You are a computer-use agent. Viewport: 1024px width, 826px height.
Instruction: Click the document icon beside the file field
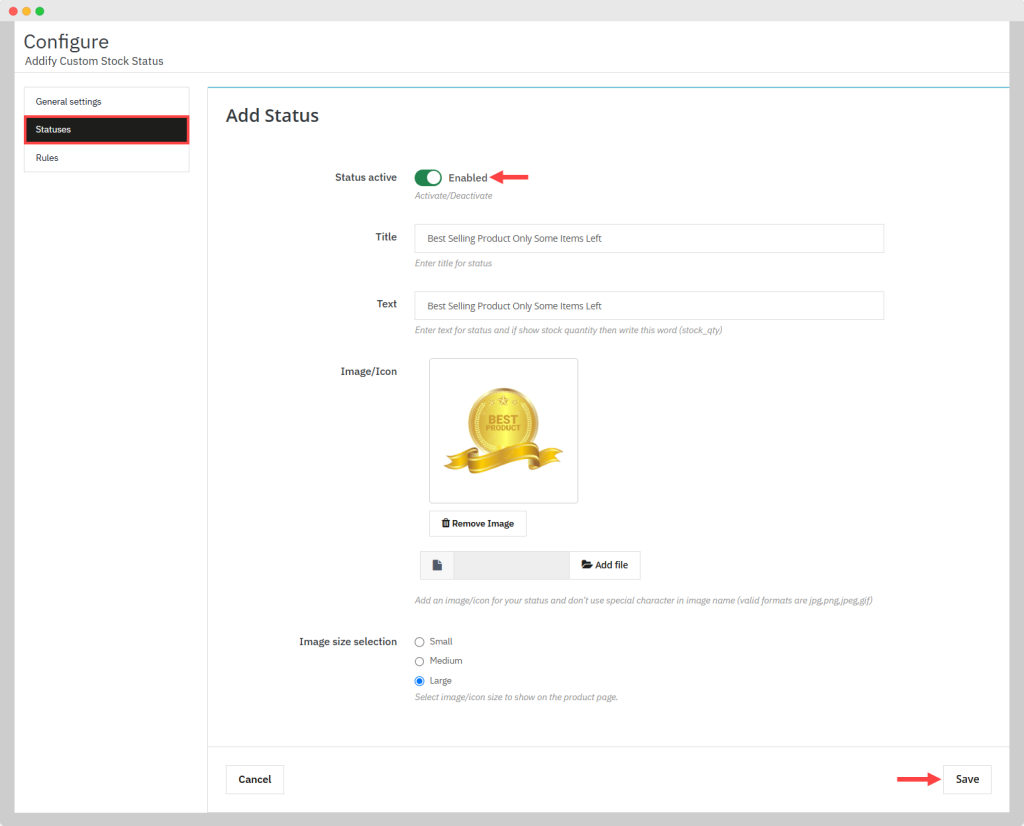pos(437,565)
